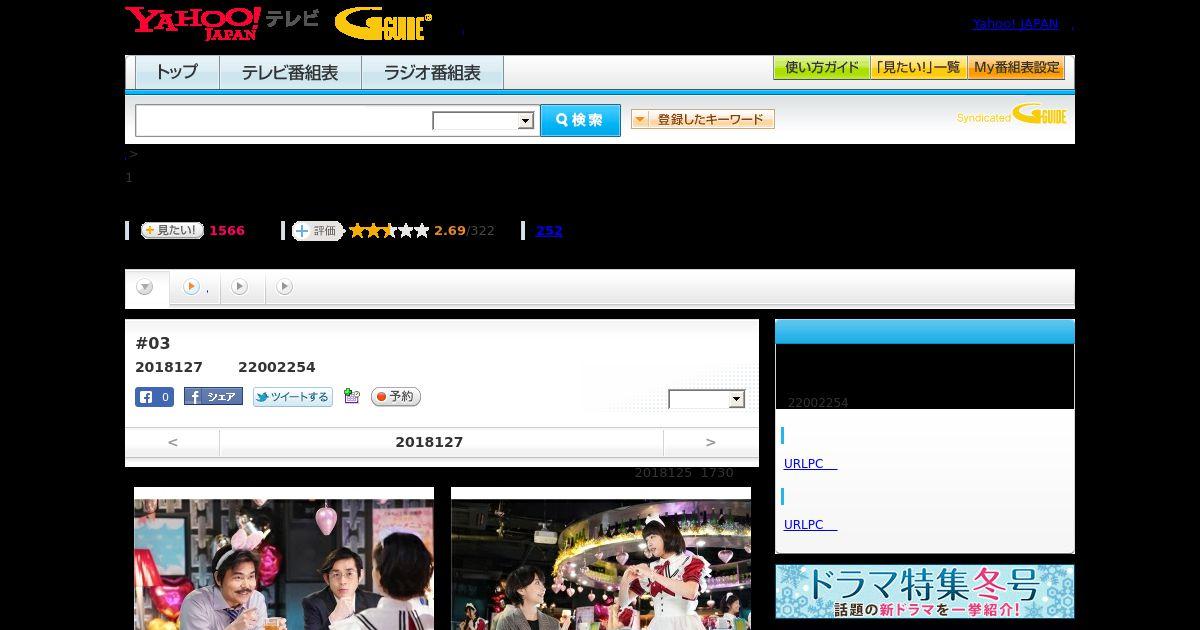
Task: Click the 検索 search button
Action: coord(580,120)
